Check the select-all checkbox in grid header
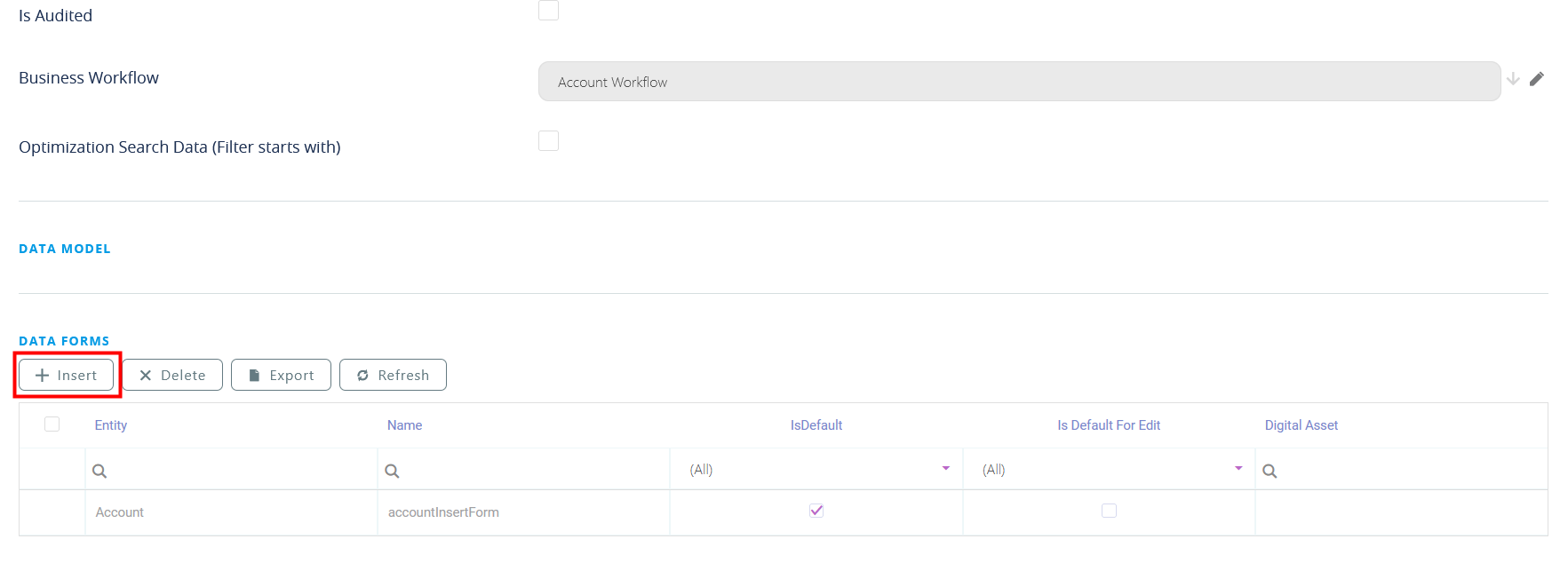 coord(52,424)
